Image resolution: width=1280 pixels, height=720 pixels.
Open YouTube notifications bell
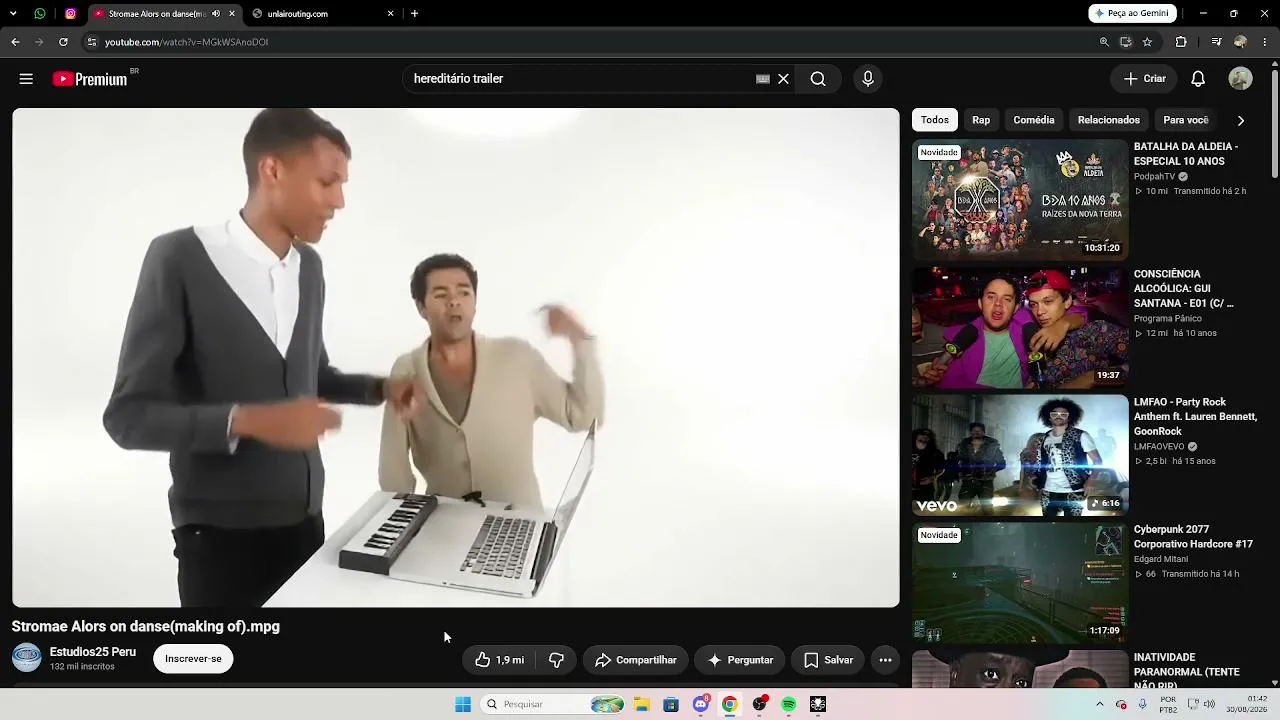coord(1198,79)
